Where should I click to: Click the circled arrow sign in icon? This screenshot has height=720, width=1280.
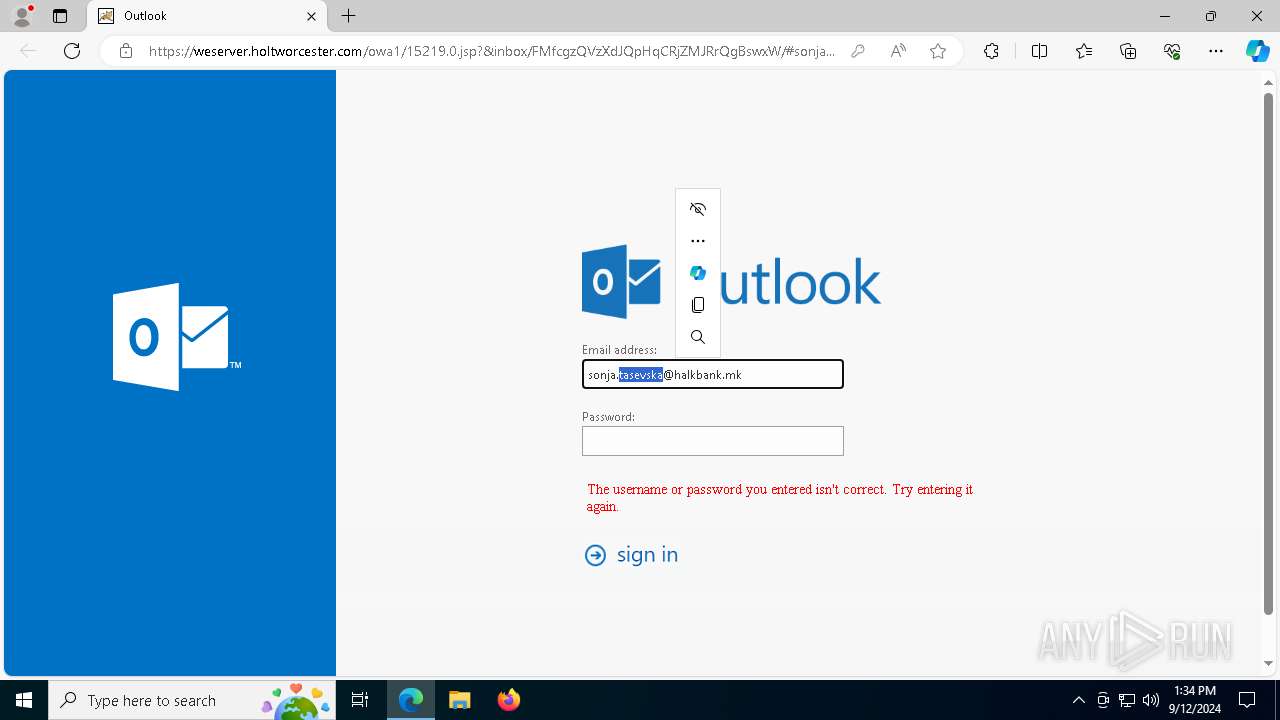(x=595, y=555)
